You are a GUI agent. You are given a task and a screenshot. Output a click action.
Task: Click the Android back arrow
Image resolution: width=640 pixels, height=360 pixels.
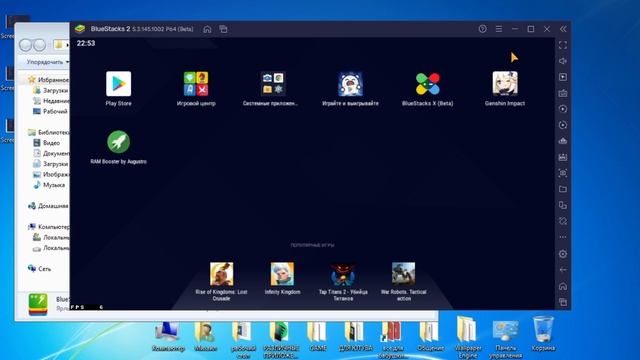point(563,270)
